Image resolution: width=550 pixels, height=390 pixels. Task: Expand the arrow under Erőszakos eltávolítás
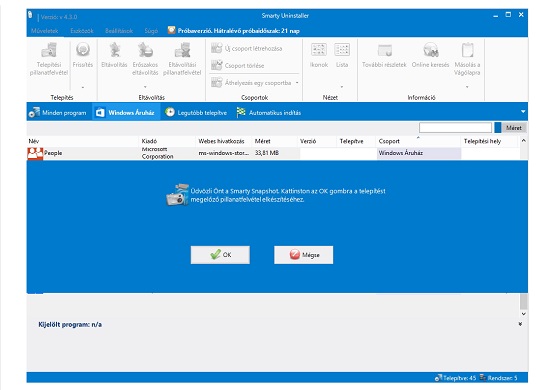tap(145, 87)
